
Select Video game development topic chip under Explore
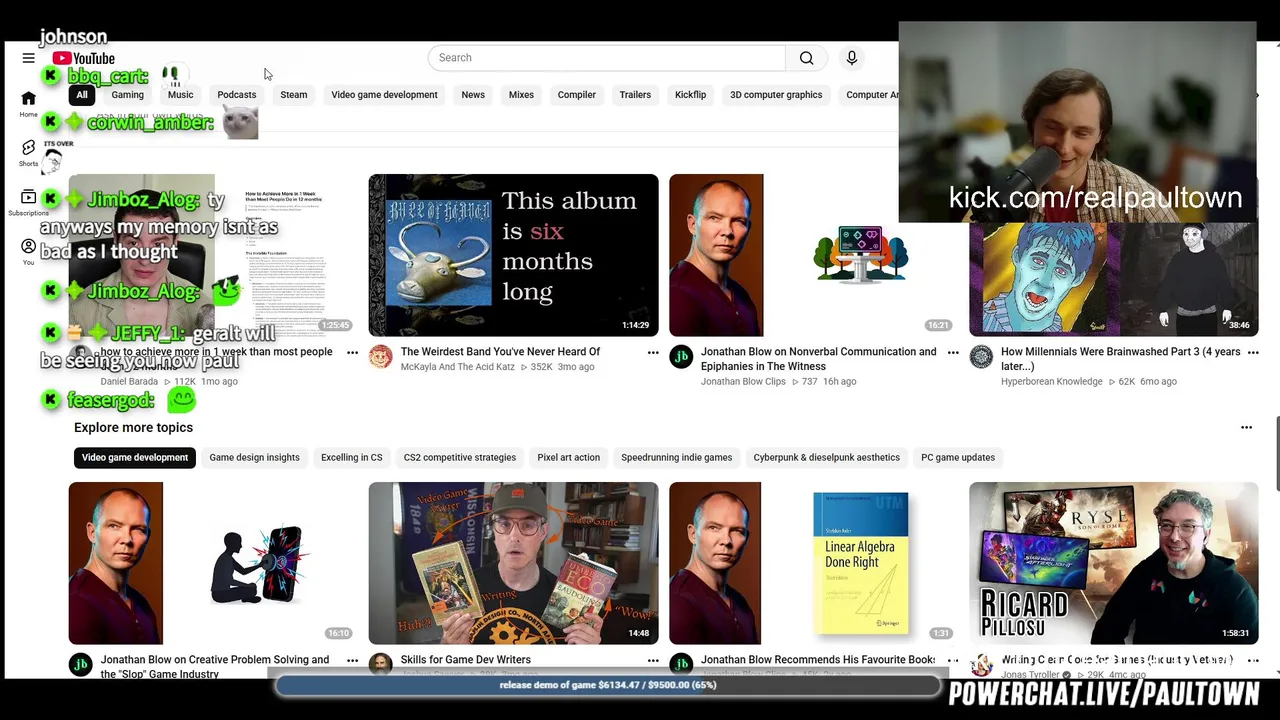pyautogui.click(x=135, y=458)
